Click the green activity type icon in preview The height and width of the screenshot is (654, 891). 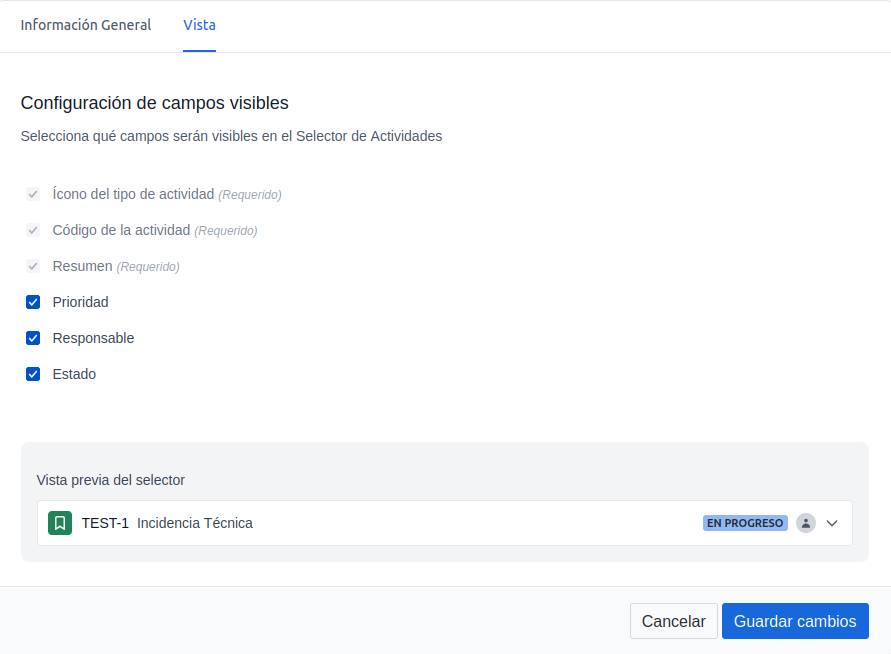pos(60,522)
